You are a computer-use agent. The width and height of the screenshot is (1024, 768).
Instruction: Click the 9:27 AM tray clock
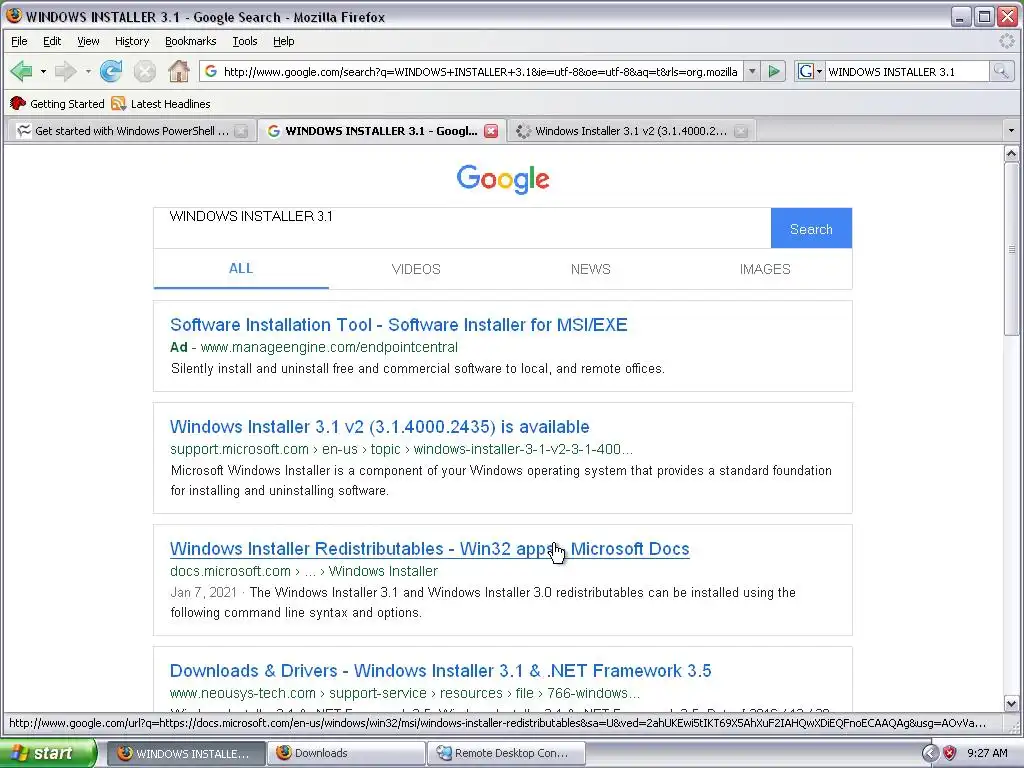coord(987,753)
